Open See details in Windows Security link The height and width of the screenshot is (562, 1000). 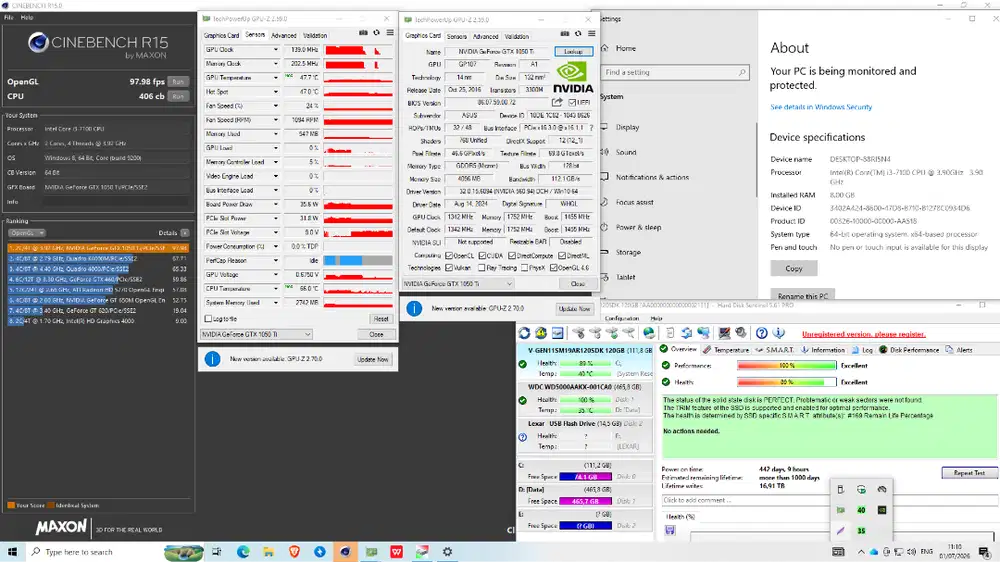pos(821,107)
